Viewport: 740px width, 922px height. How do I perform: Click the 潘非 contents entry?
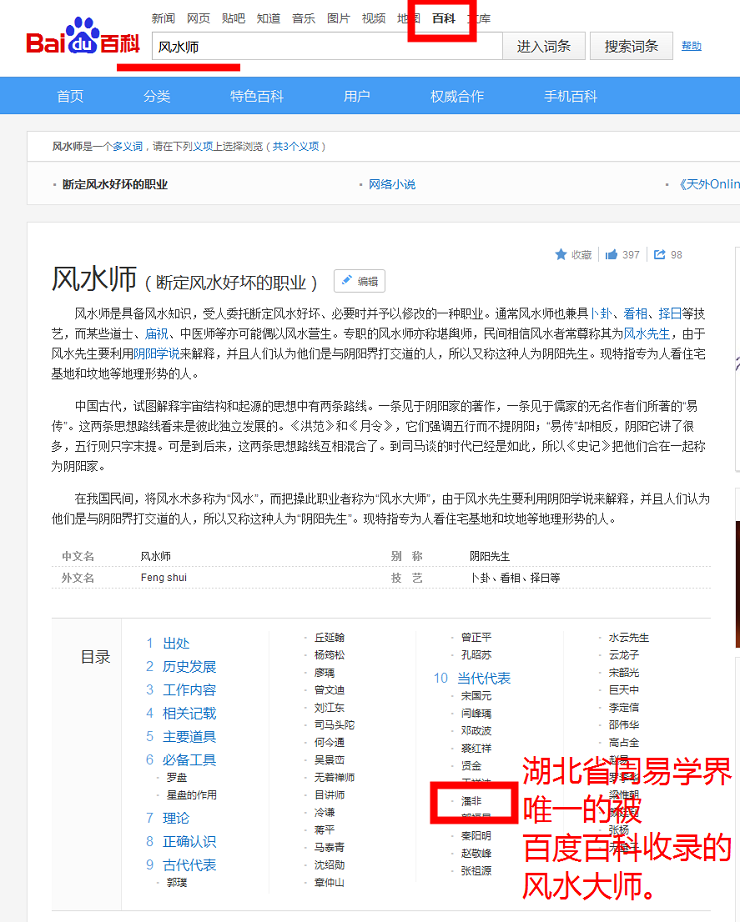click(x=472, y=801)
